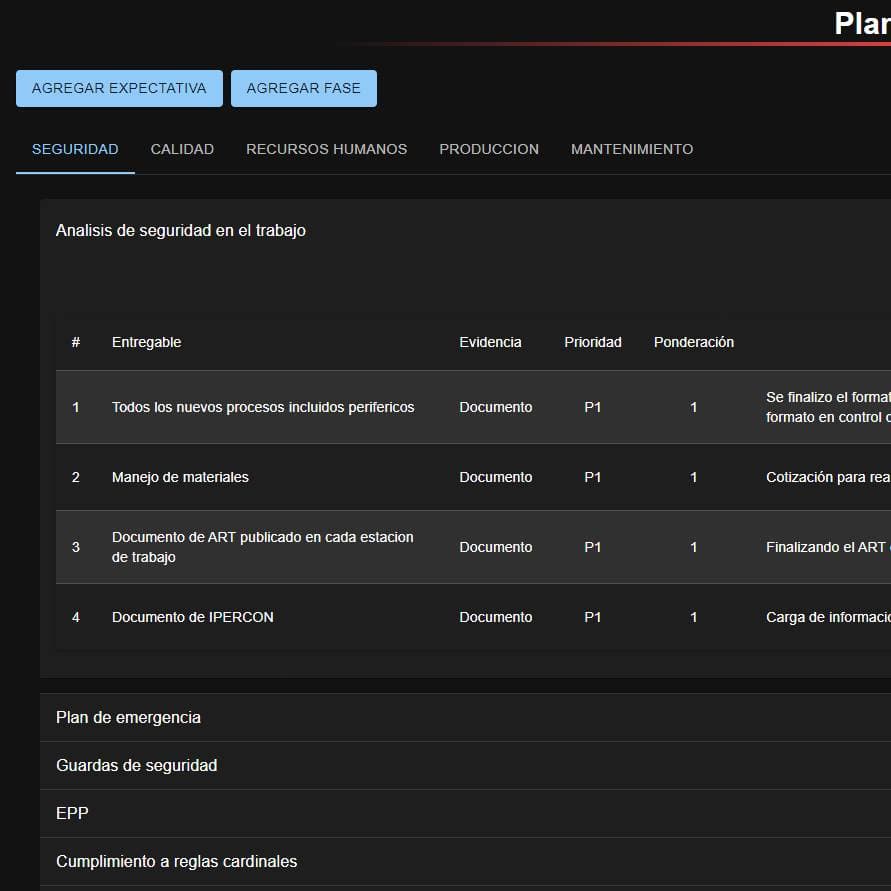Screen dimensions: 891x891
Task: Click the Prioridad column header
Action: (x=592, y=342)
